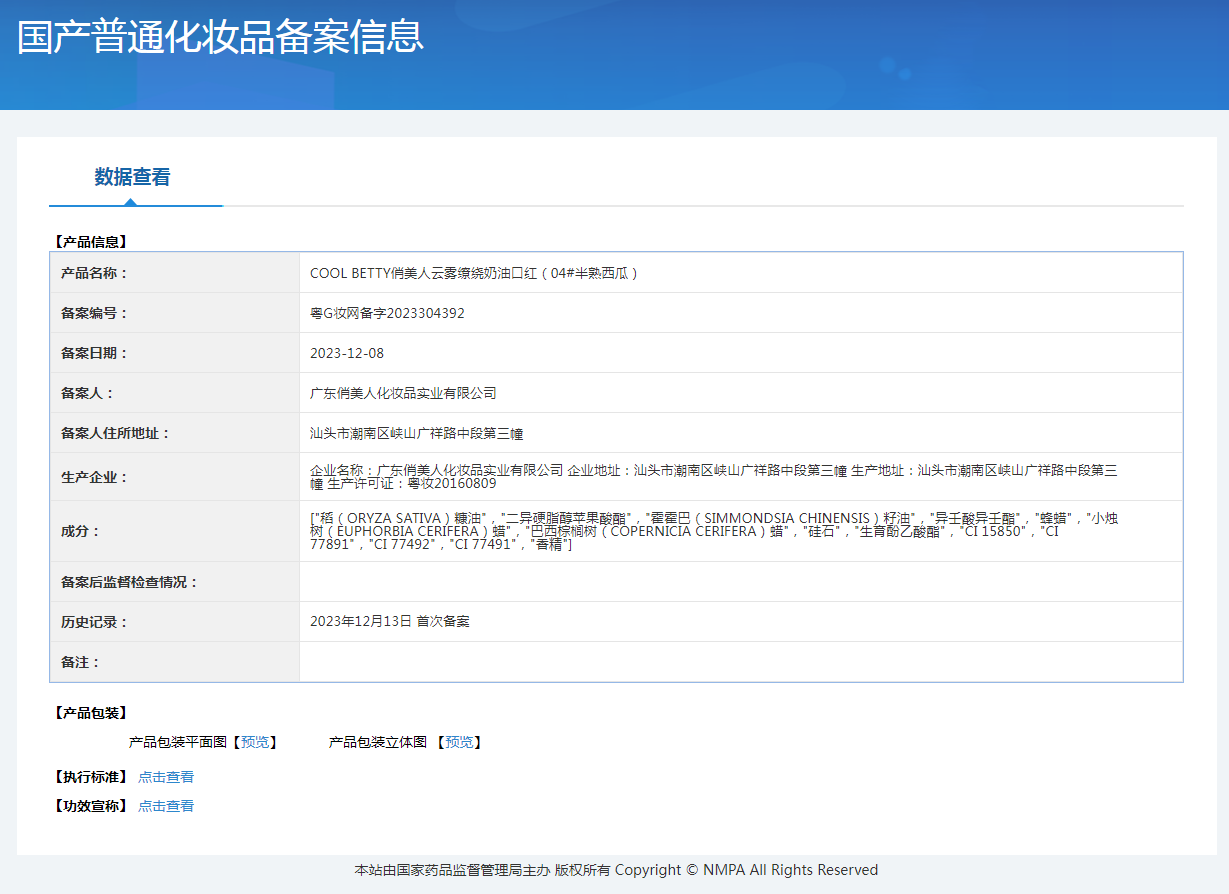Click the 【产品包装】 section heading
Image resolution: width=1229 pixels, height=894 pixels.
point(90,713)
